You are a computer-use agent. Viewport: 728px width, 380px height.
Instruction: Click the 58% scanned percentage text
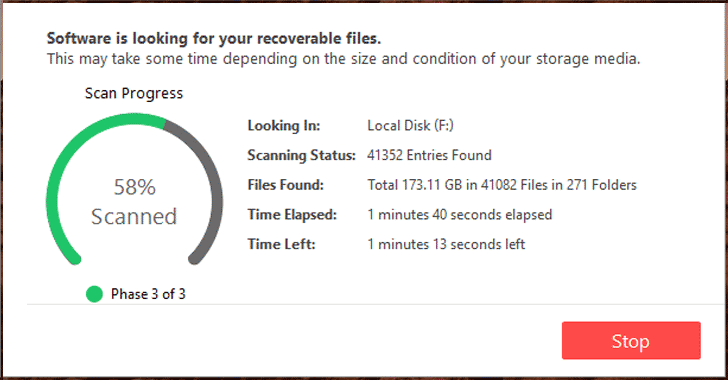click(x=135, y=187)
